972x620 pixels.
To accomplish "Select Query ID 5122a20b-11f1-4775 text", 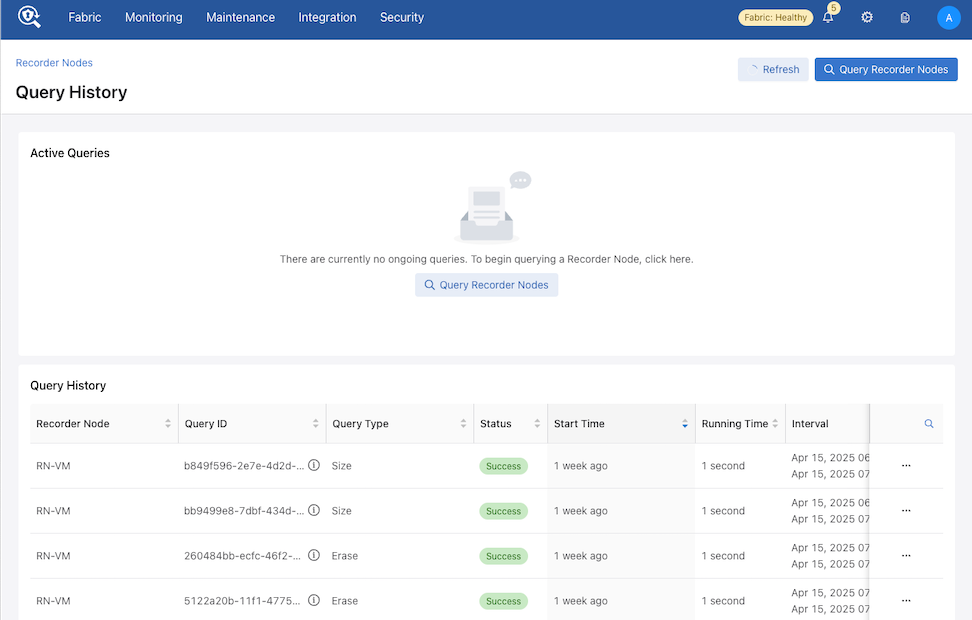I will pos(242,601).
